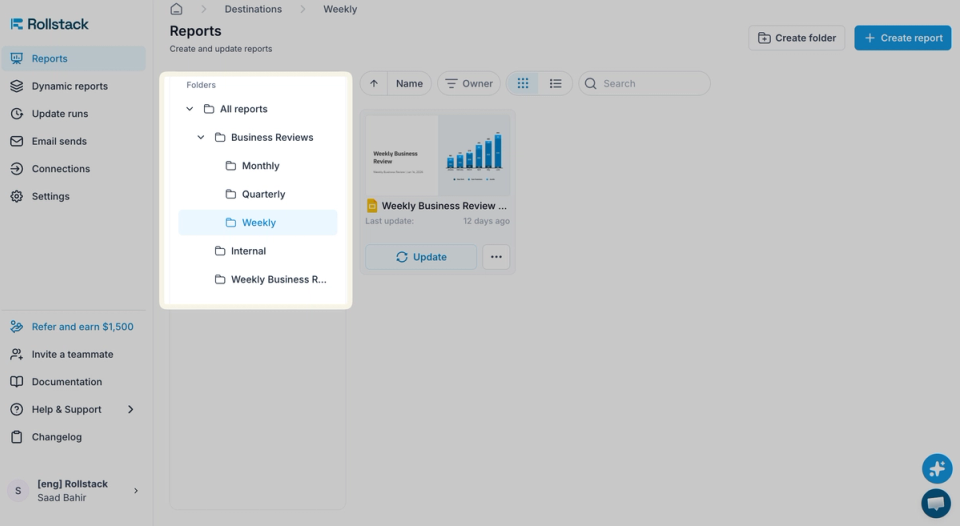Select the Internal folder

click(248, 251)
